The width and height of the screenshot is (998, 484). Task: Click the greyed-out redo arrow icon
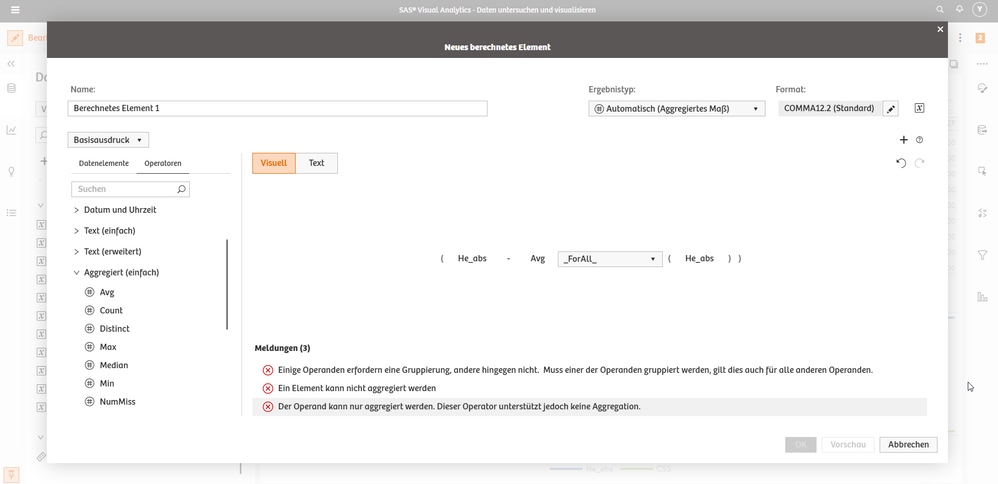pyautogui.click(x=920, y=163)
